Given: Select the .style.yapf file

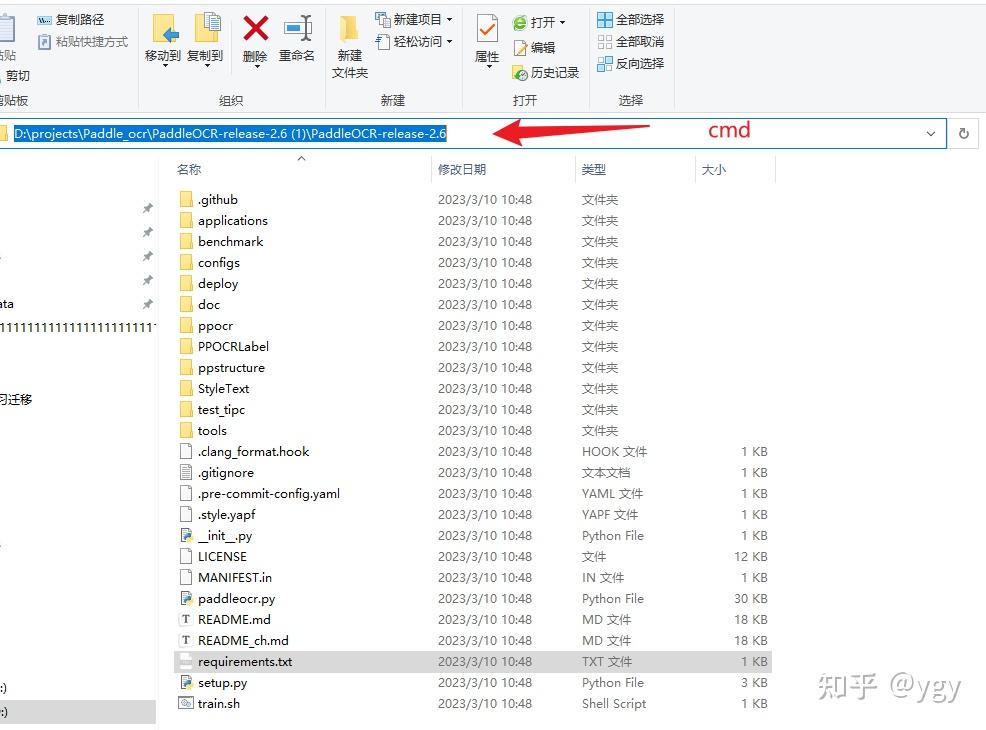Looking at the screenshot, I should (226, 514).
